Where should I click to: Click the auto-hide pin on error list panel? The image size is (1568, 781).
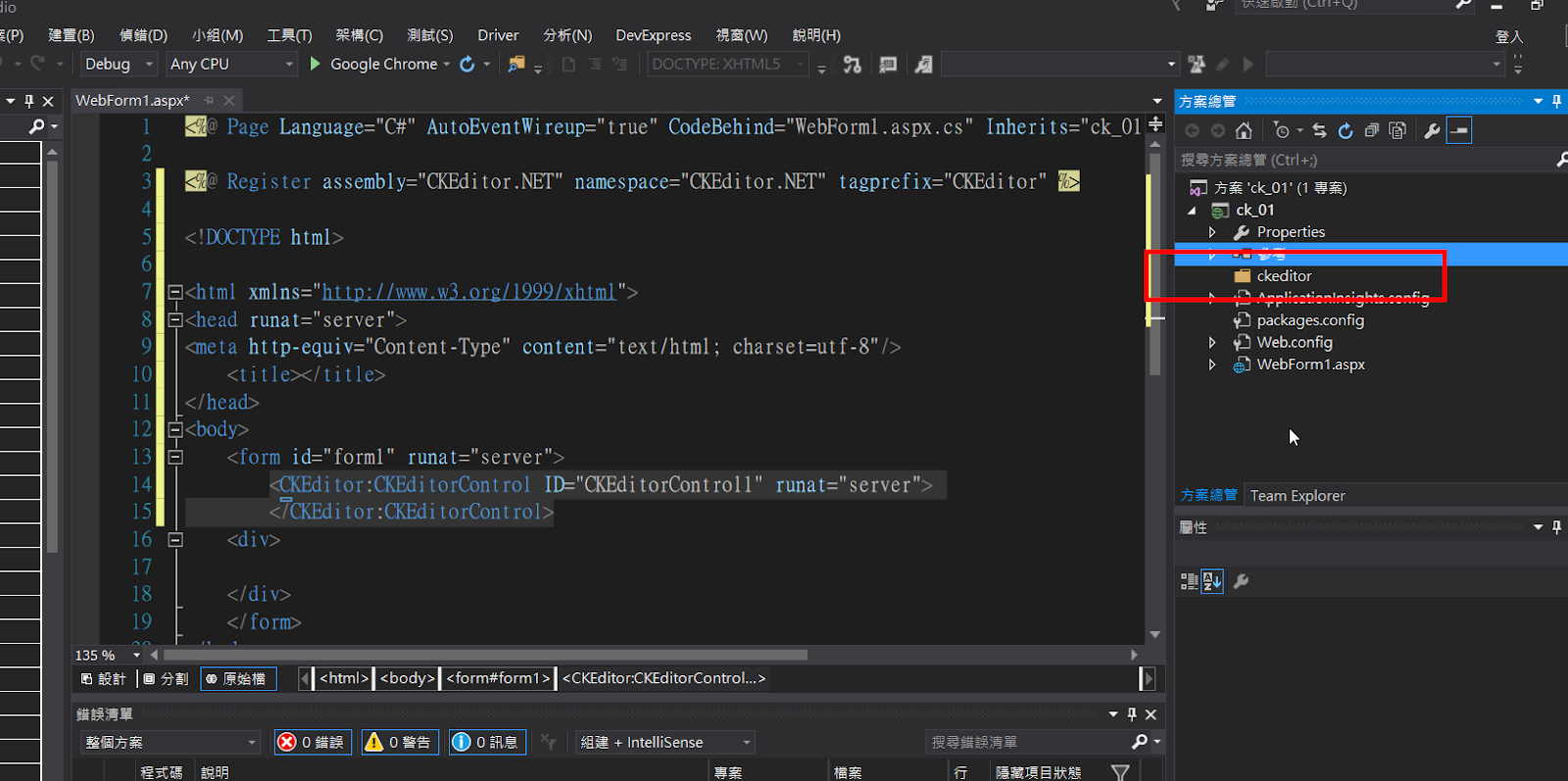pos(1132,714)
